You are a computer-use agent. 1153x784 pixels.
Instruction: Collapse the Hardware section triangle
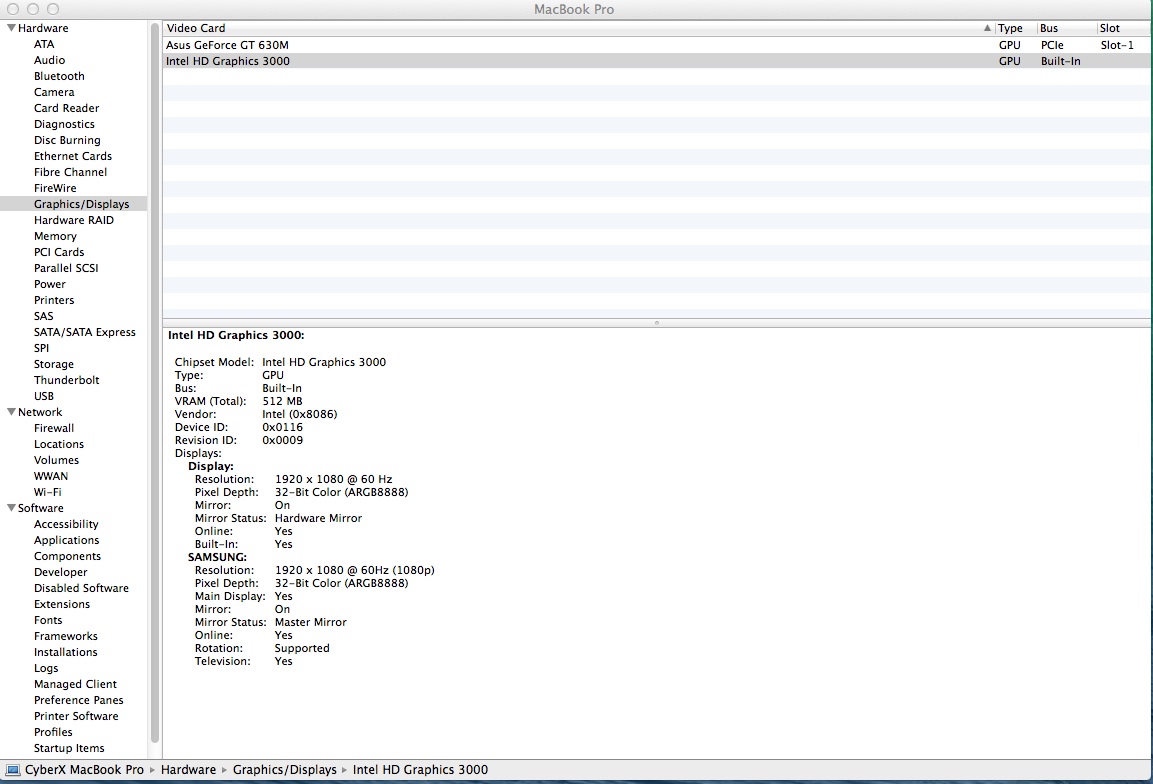click(11, 28)
